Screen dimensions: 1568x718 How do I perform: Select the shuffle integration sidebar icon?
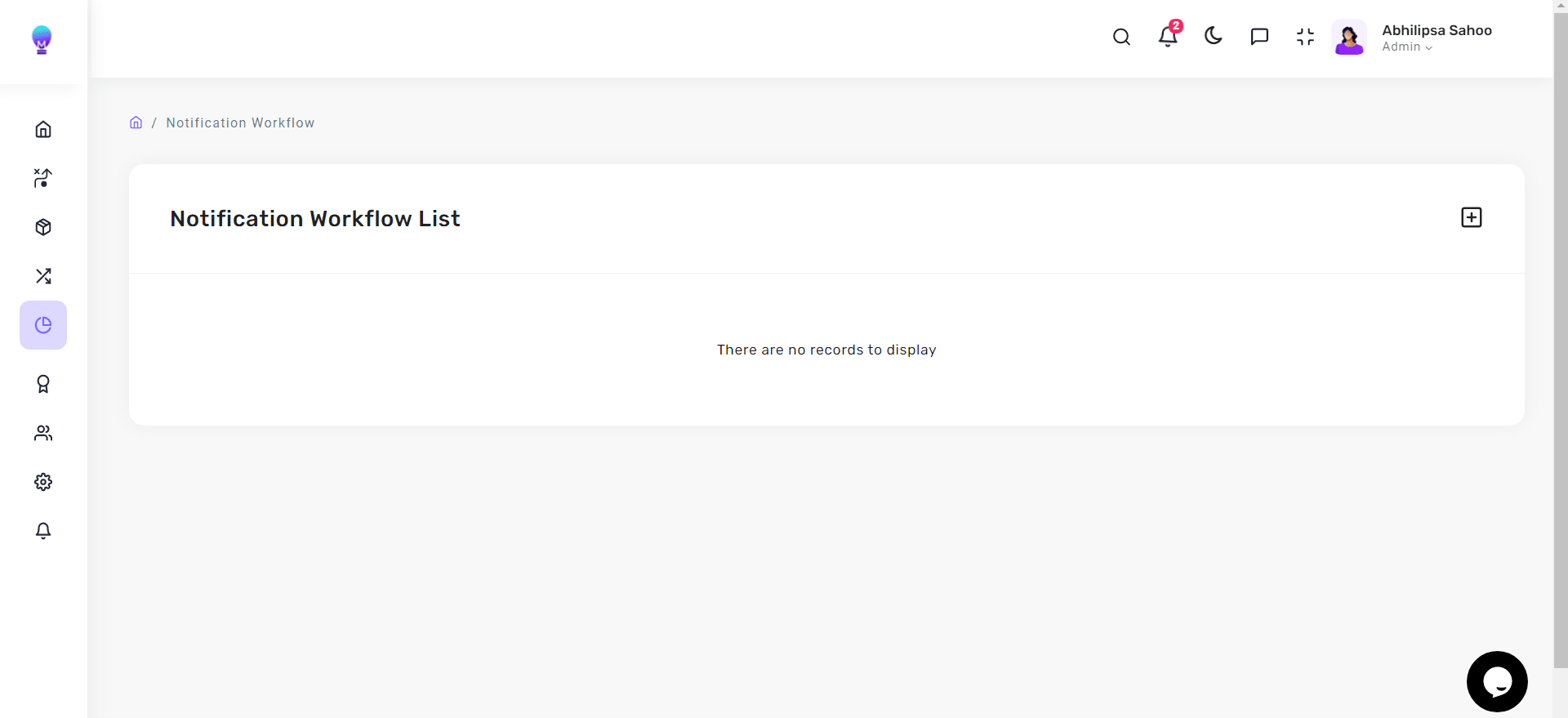point(42,276)
